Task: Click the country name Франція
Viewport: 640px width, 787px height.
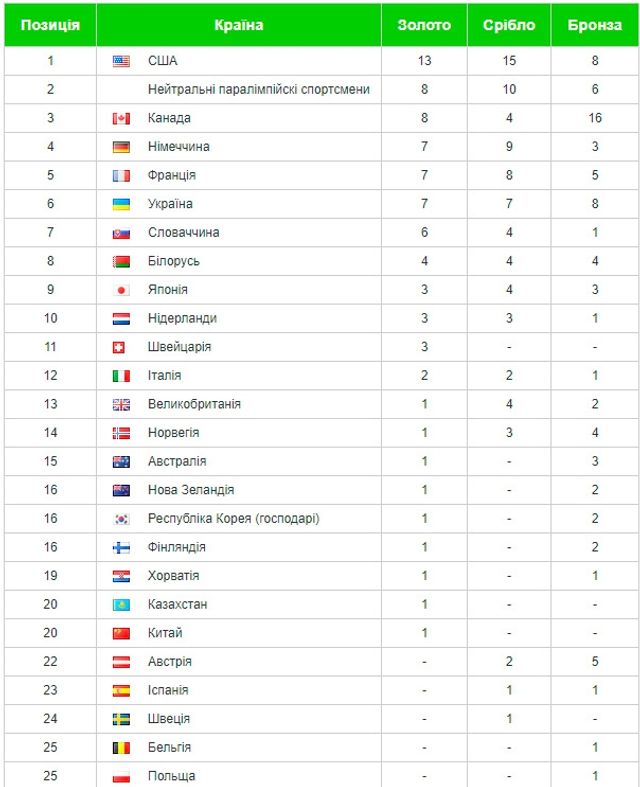Action: [x=171, y=176]
